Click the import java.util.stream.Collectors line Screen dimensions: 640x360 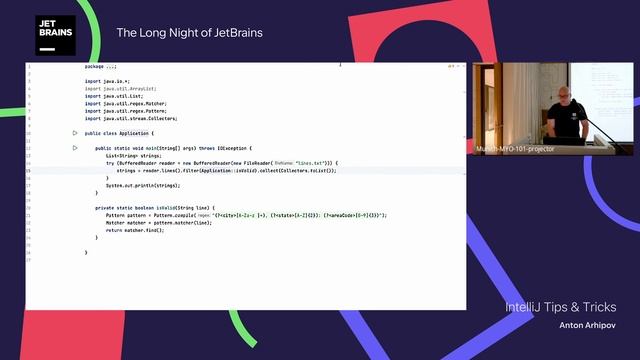(131, 118)
